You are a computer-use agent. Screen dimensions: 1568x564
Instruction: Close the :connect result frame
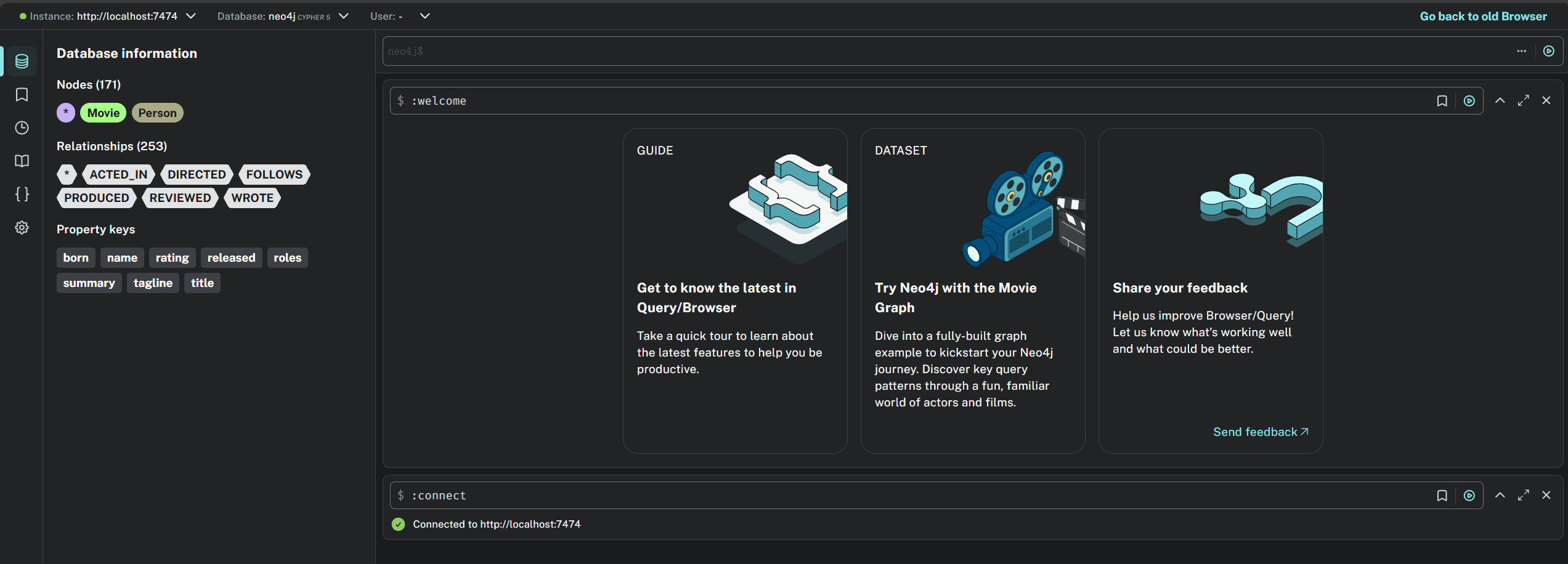[1546, 495]
